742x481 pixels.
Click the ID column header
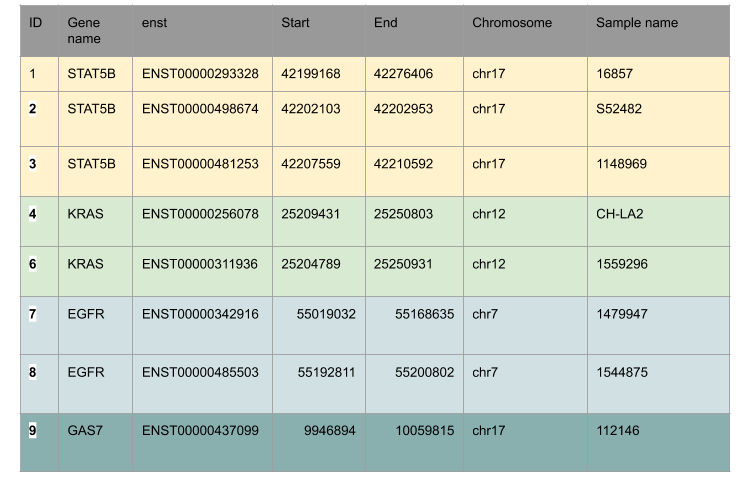(x=36, y=23)
